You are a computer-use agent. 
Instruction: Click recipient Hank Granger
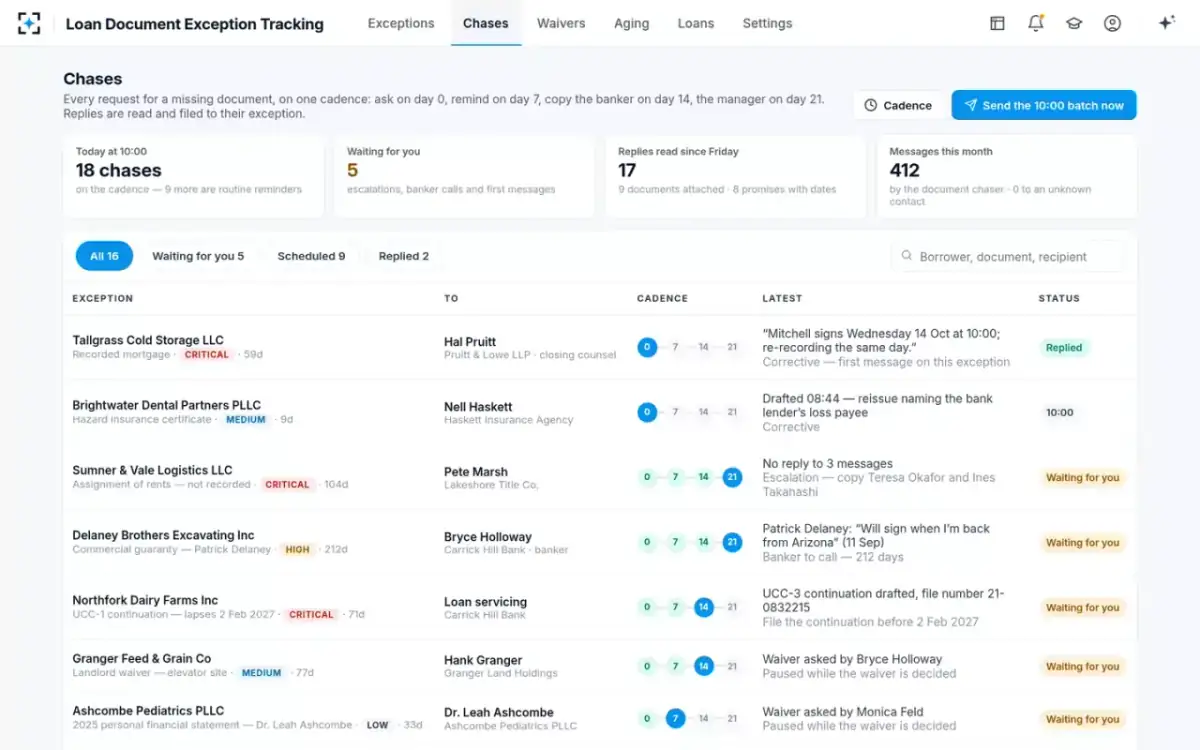[483, 660]
